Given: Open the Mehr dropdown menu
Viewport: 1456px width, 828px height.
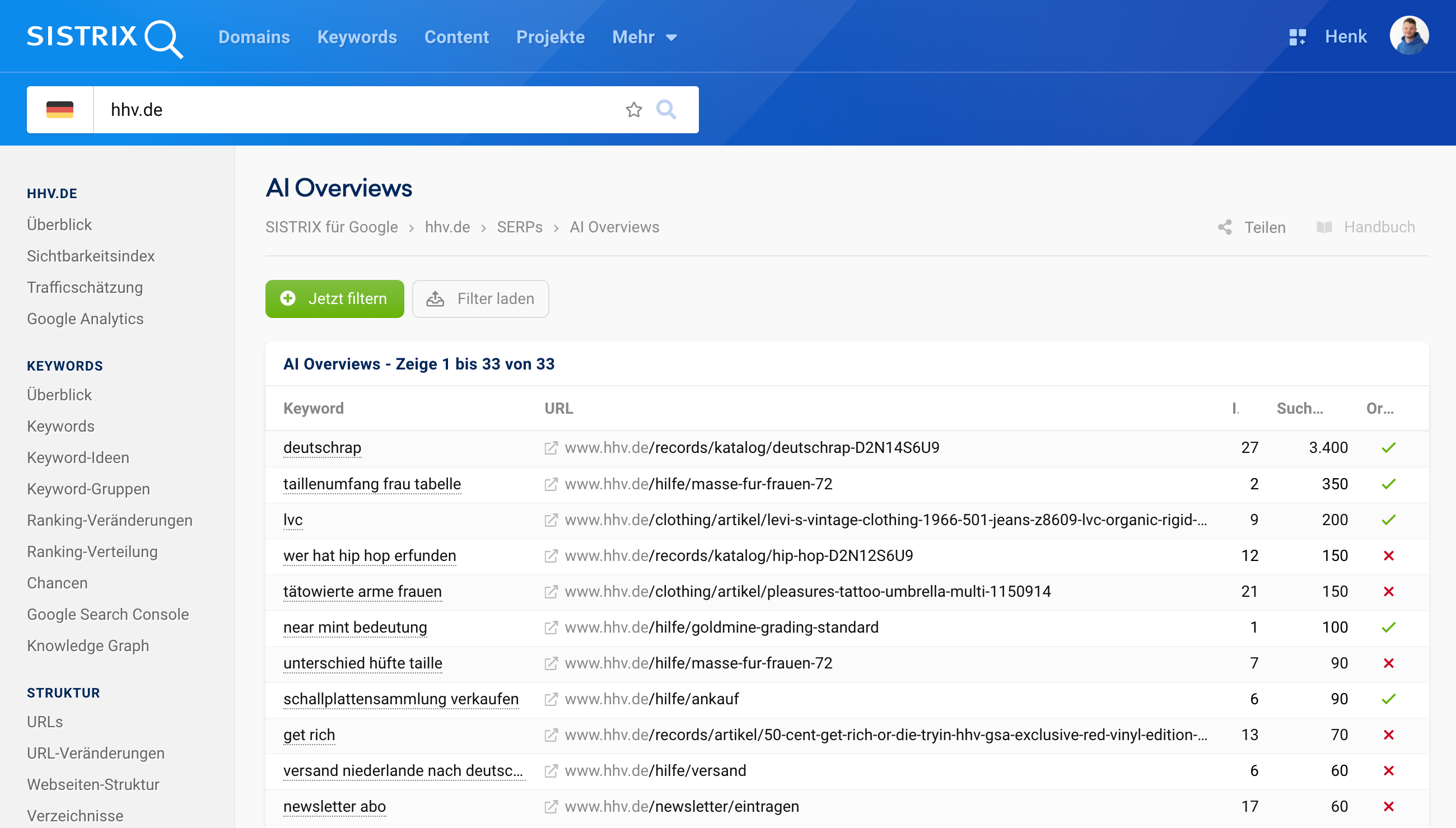Looking at the screenshot, I should [643, 37].
